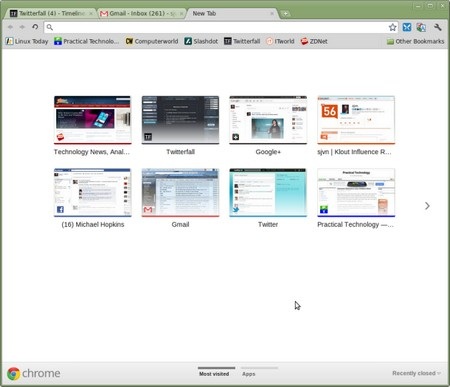This screenshot has height=387, width=450.
Task: Open the Linux Today bookmark
Action: tap(27, 41)
